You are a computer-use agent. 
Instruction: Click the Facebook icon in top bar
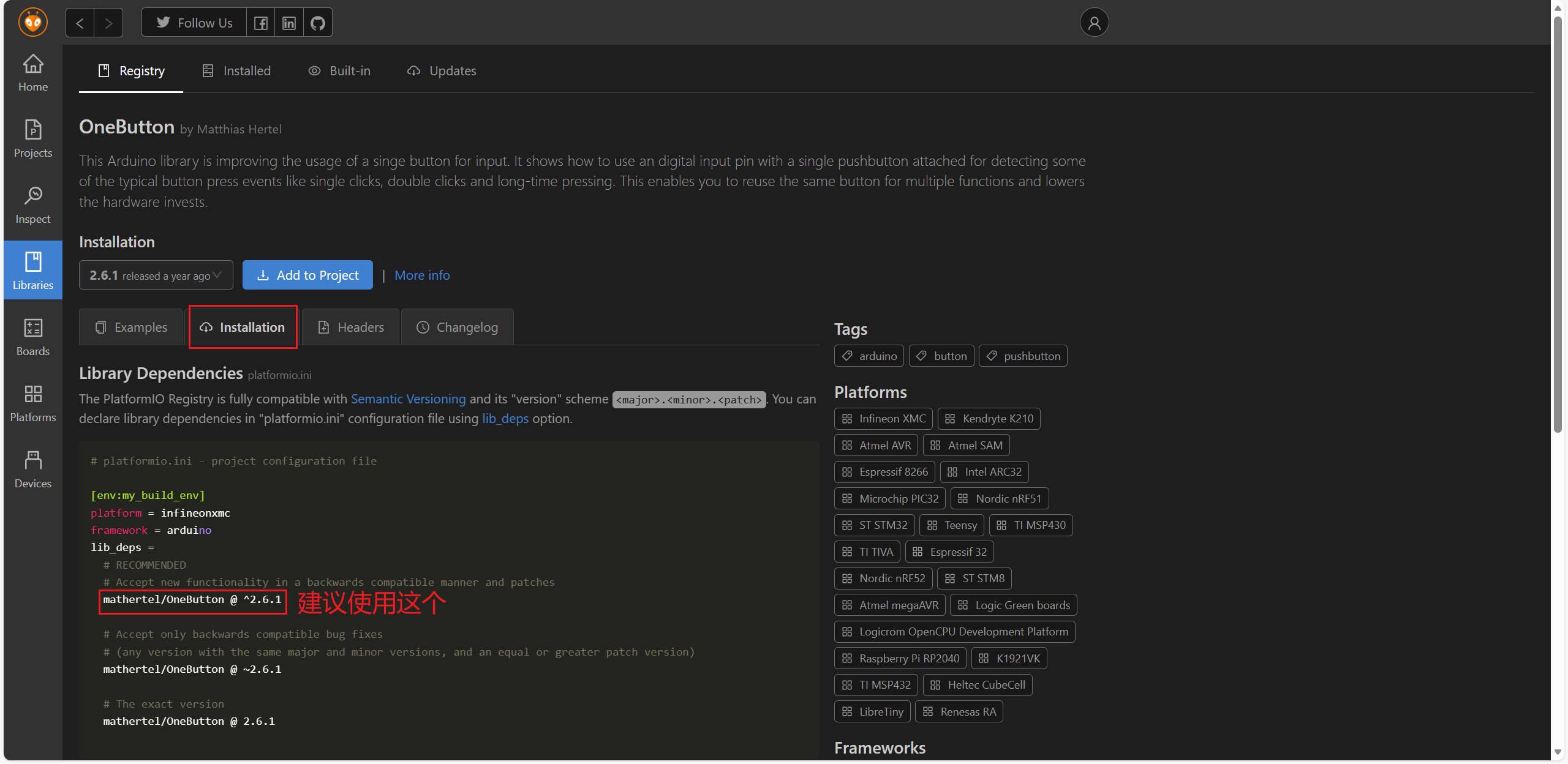pyautogui.click(x=261, y=23)
